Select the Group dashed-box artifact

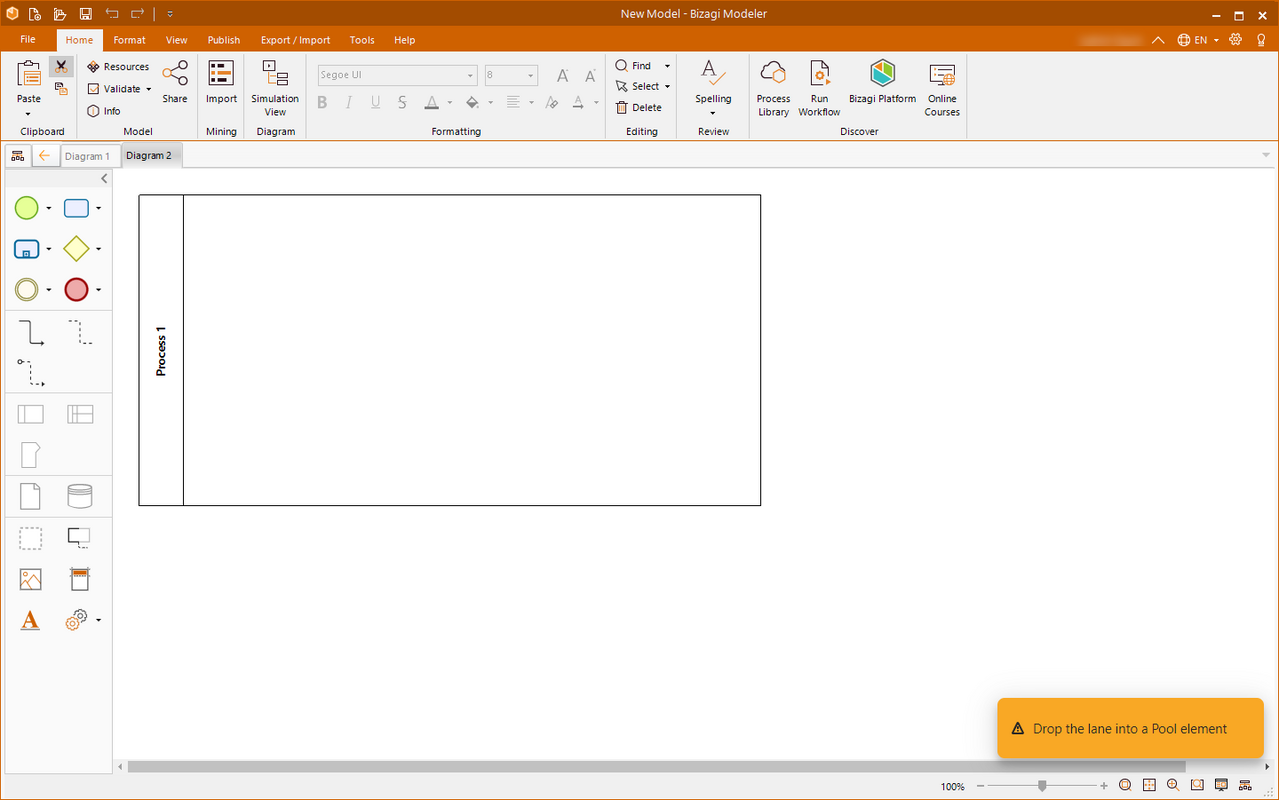(31, 539)
